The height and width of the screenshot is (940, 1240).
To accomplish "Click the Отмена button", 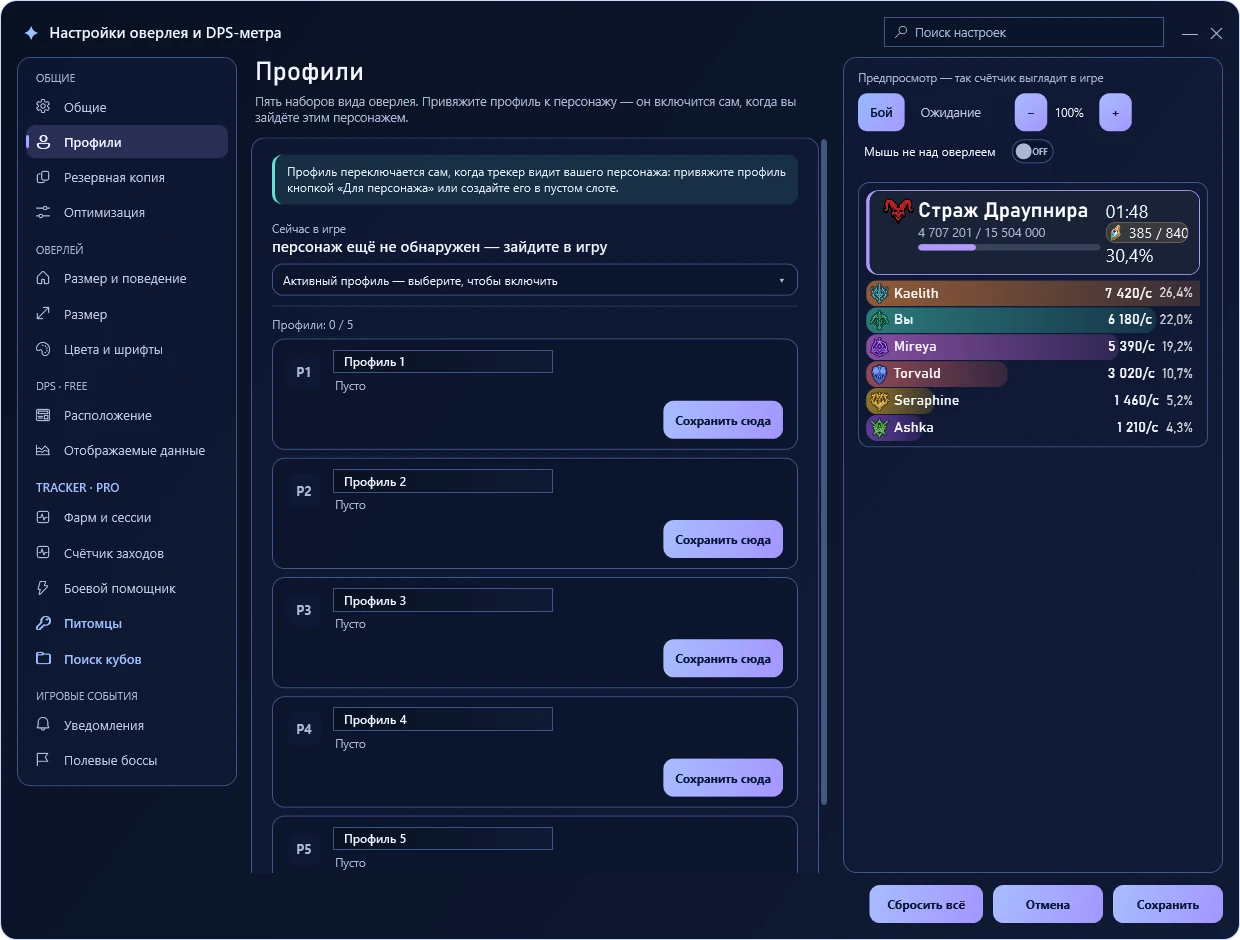I will pos(1048,905).
